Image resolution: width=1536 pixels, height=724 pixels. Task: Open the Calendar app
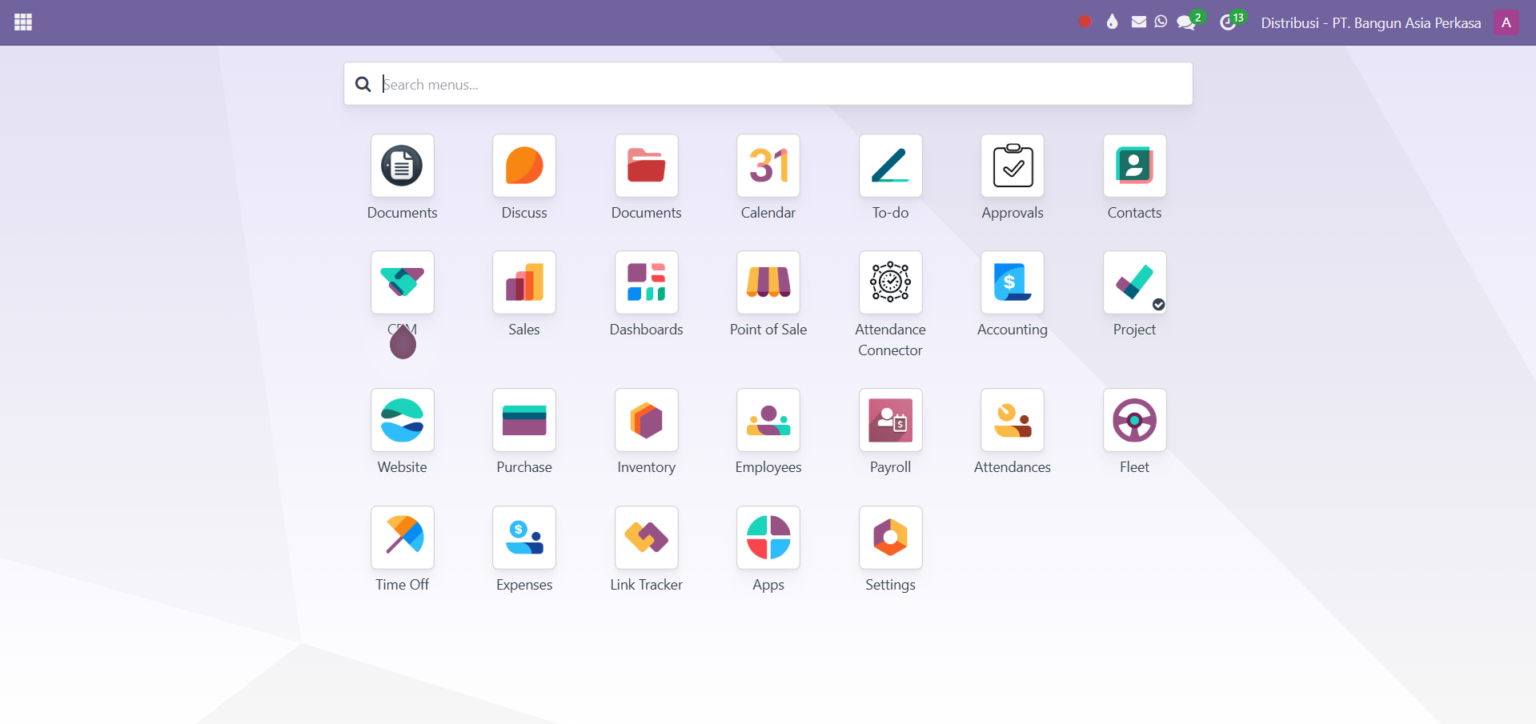[x=768, y=166]
